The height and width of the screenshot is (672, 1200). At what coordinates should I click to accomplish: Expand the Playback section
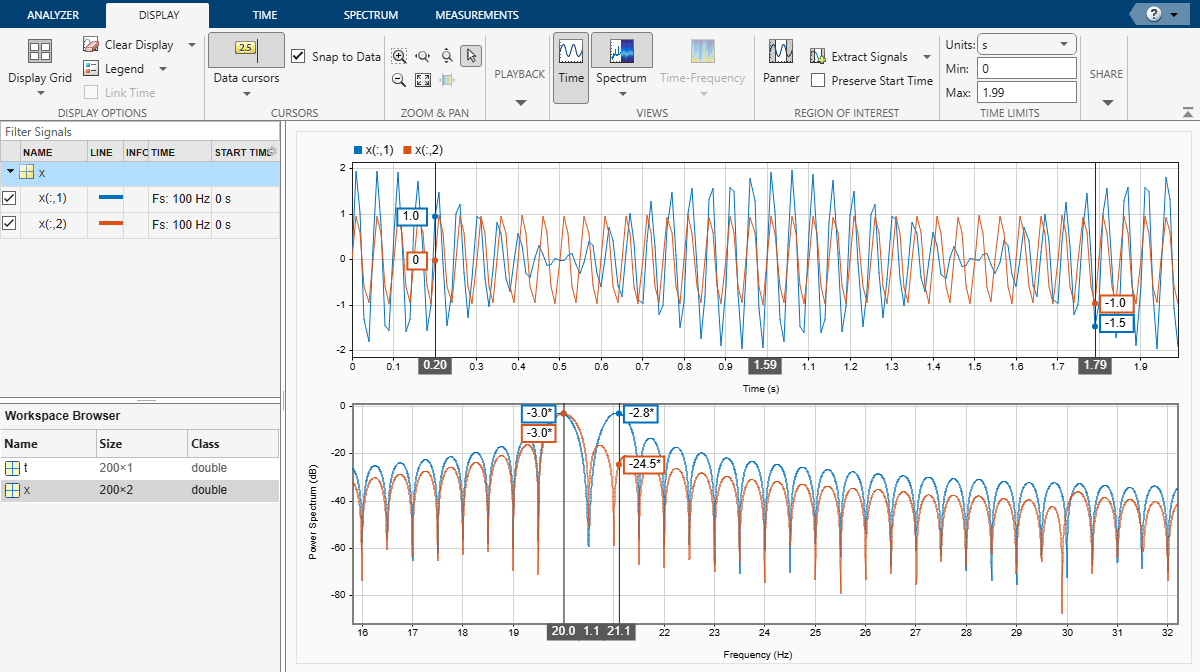click(x=520, y=102)
